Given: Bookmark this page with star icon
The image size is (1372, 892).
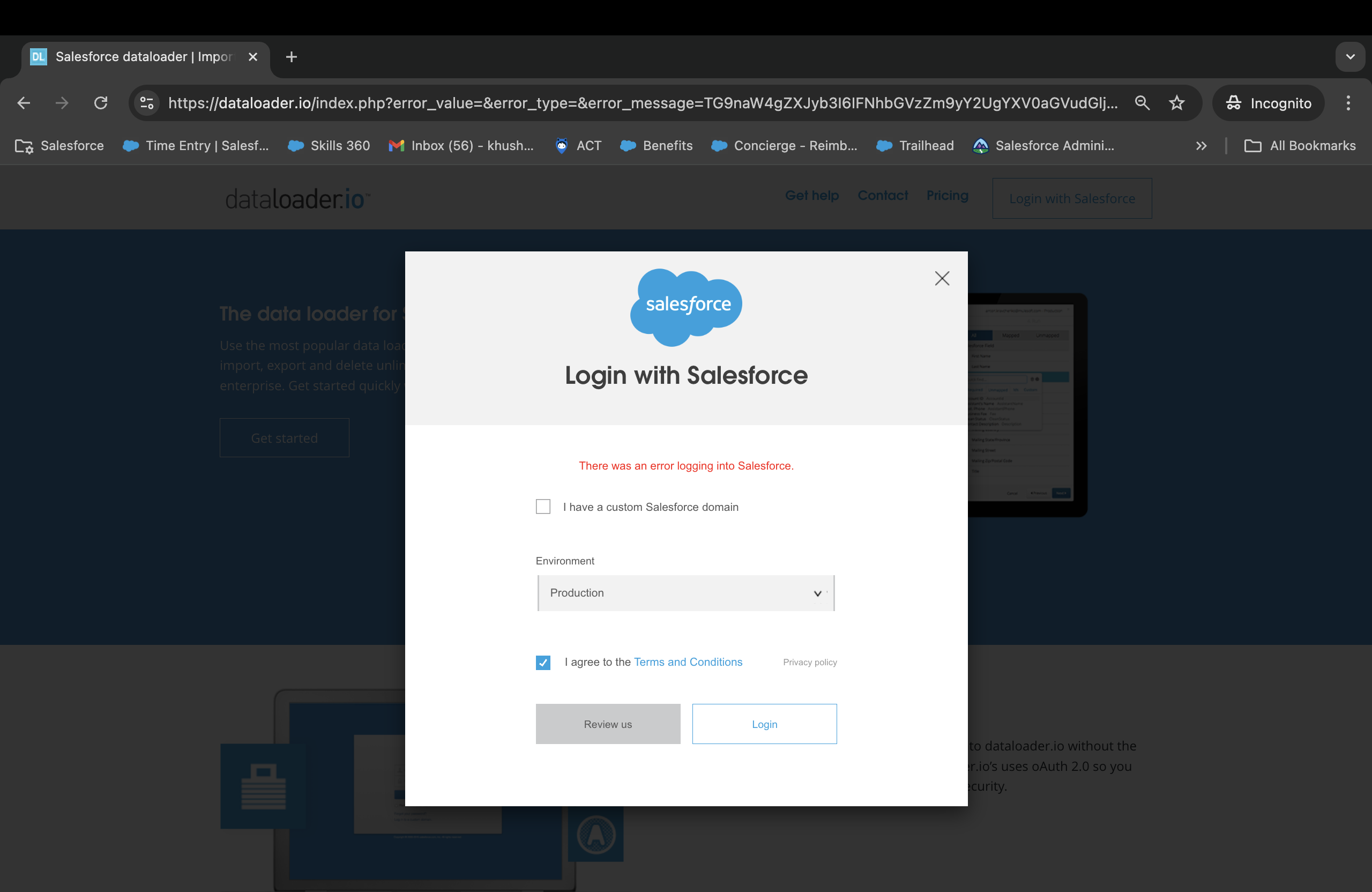Looking at the screenshot, I should 1176,103.
